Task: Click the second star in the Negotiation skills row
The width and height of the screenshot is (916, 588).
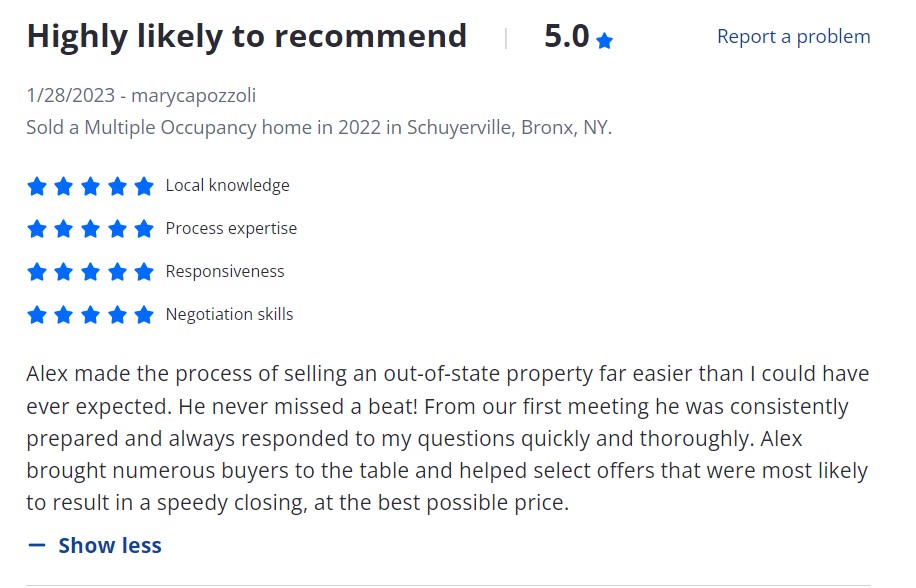Action: (64, 315)
